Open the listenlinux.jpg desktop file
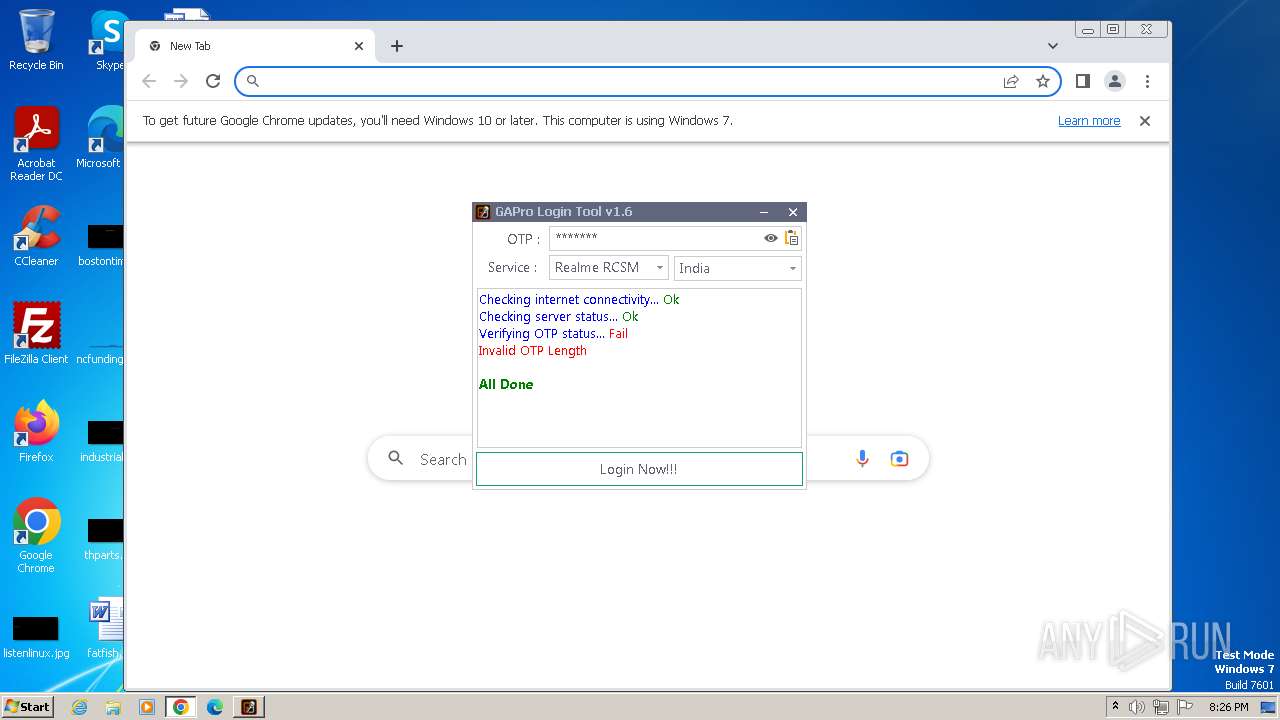This screenshot has width=1280, height=720. (36, 636)
